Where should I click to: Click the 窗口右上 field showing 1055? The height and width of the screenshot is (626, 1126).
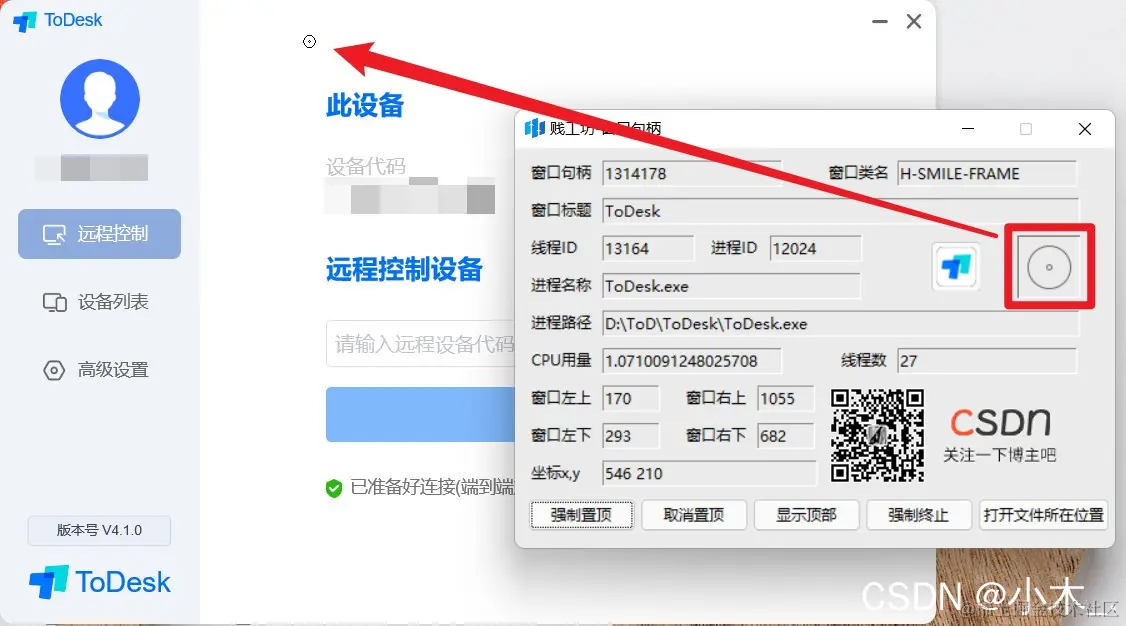pyautogui.click(x=786, y=398)
